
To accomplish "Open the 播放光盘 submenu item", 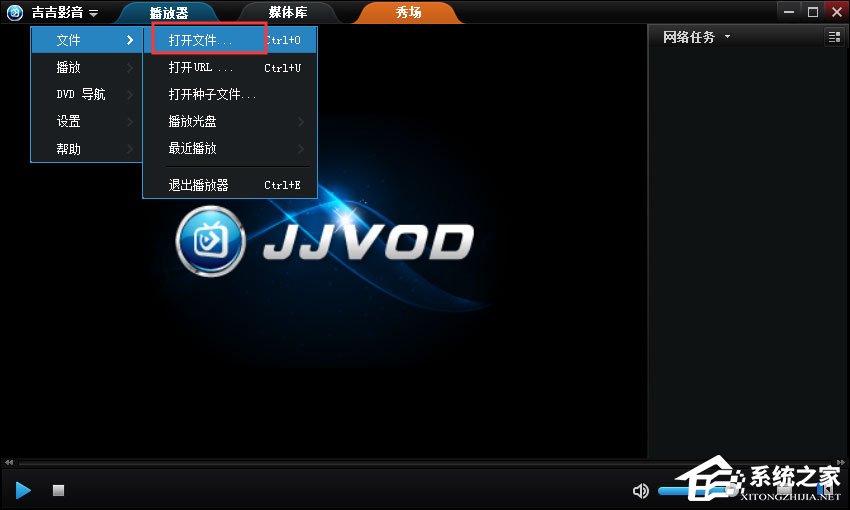I will 230,121.
